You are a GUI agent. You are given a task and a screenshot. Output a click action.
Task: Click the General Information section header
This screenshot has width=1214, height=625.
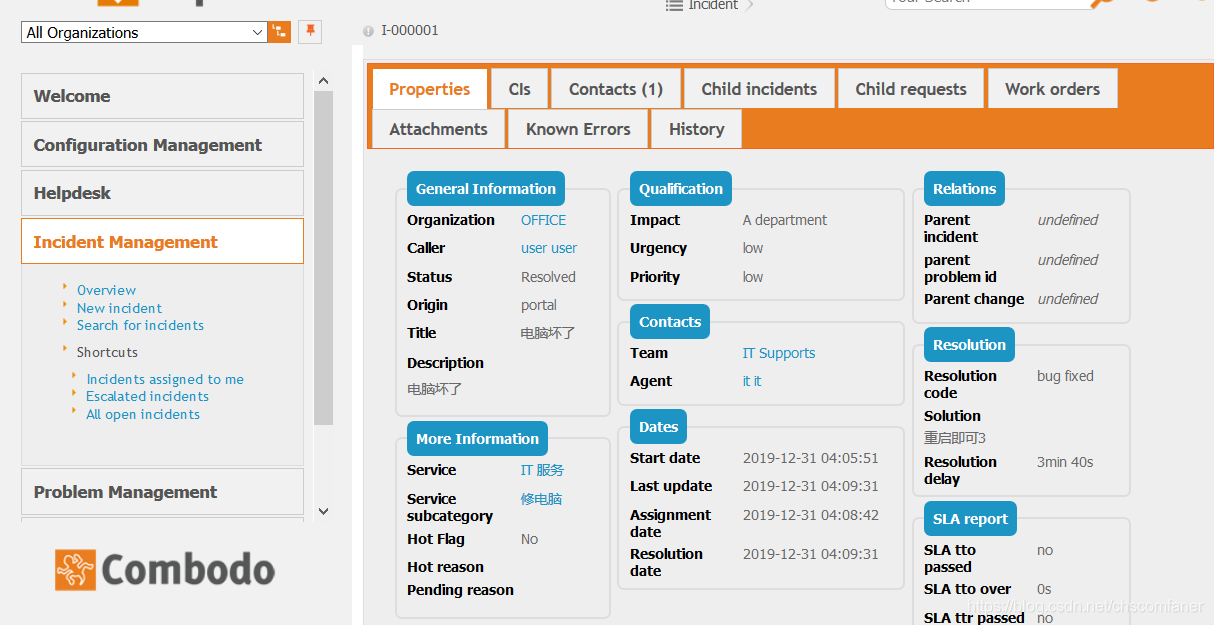[486, 188]
